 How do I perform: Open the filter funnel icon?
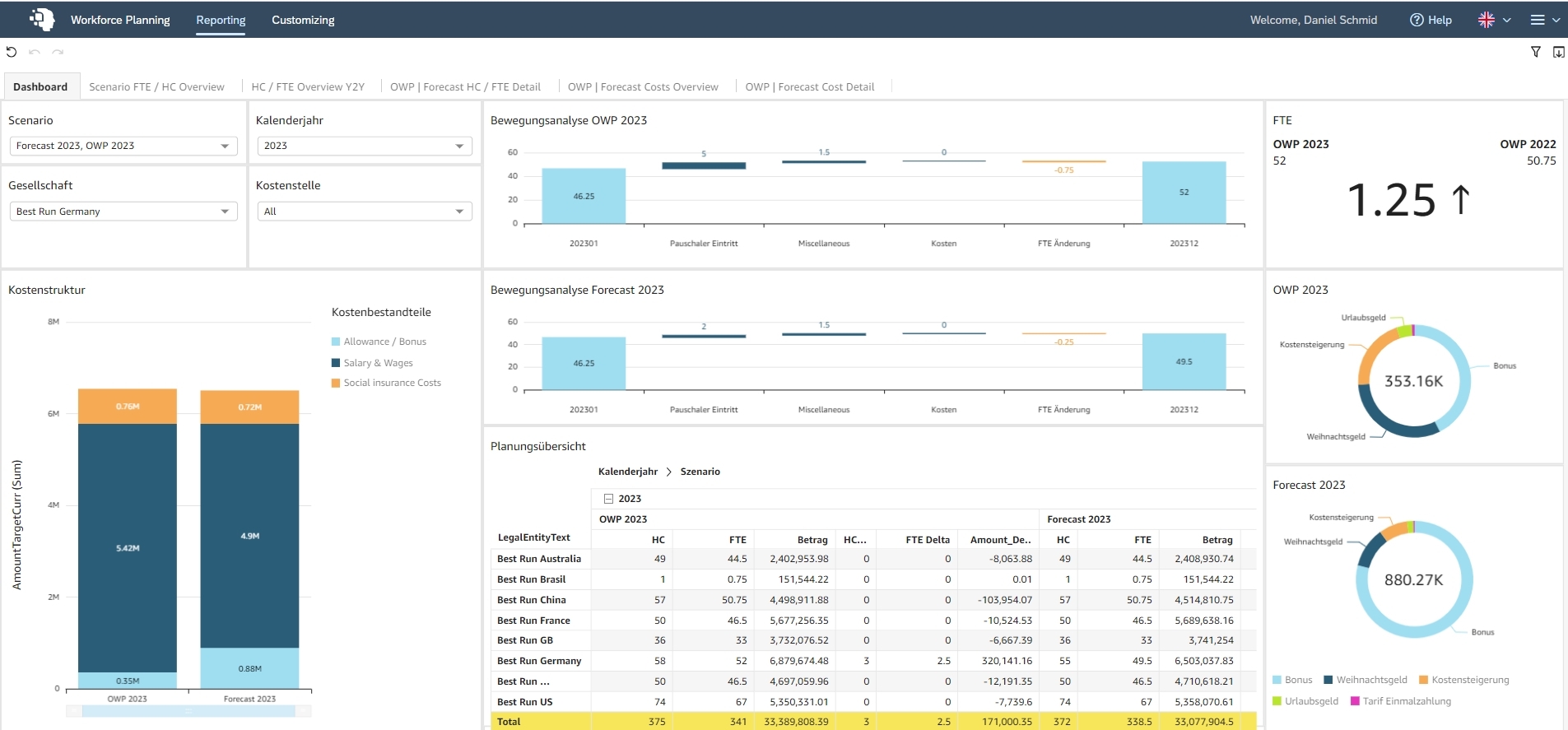coord(1536,52)
